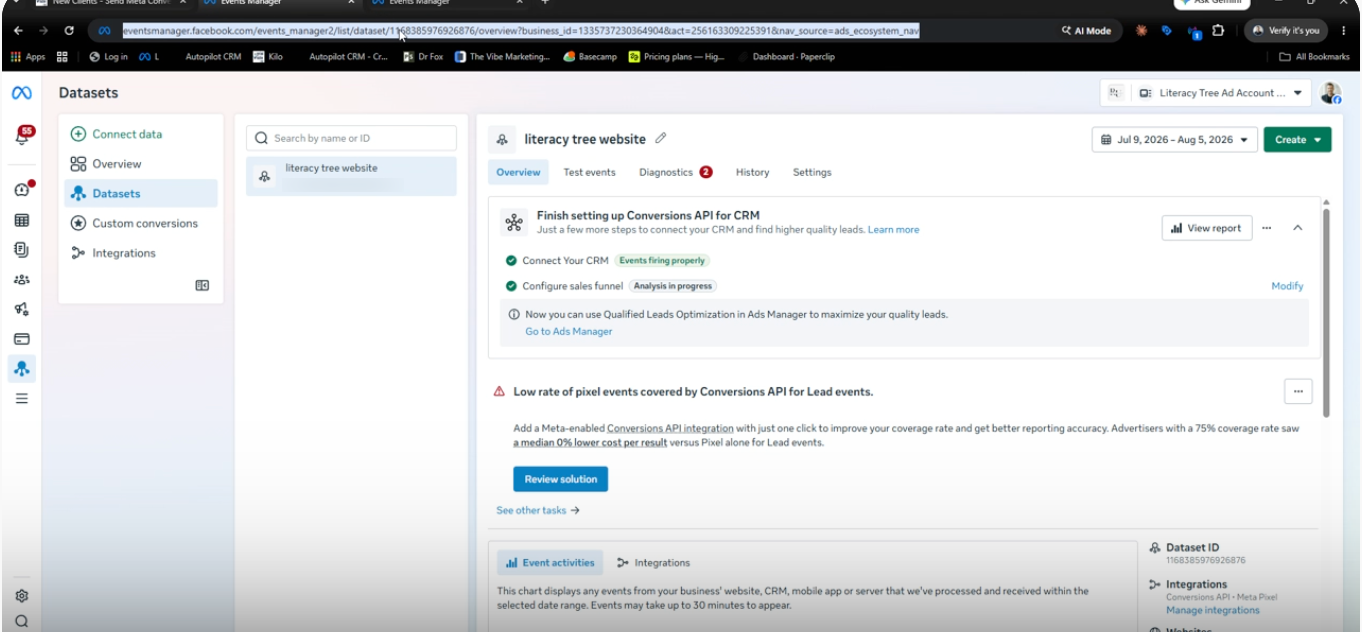Click the search magnifier at sidebar bottom
Image resolution: width=1362 pixels, height=632 pixels.
(22, 621)
